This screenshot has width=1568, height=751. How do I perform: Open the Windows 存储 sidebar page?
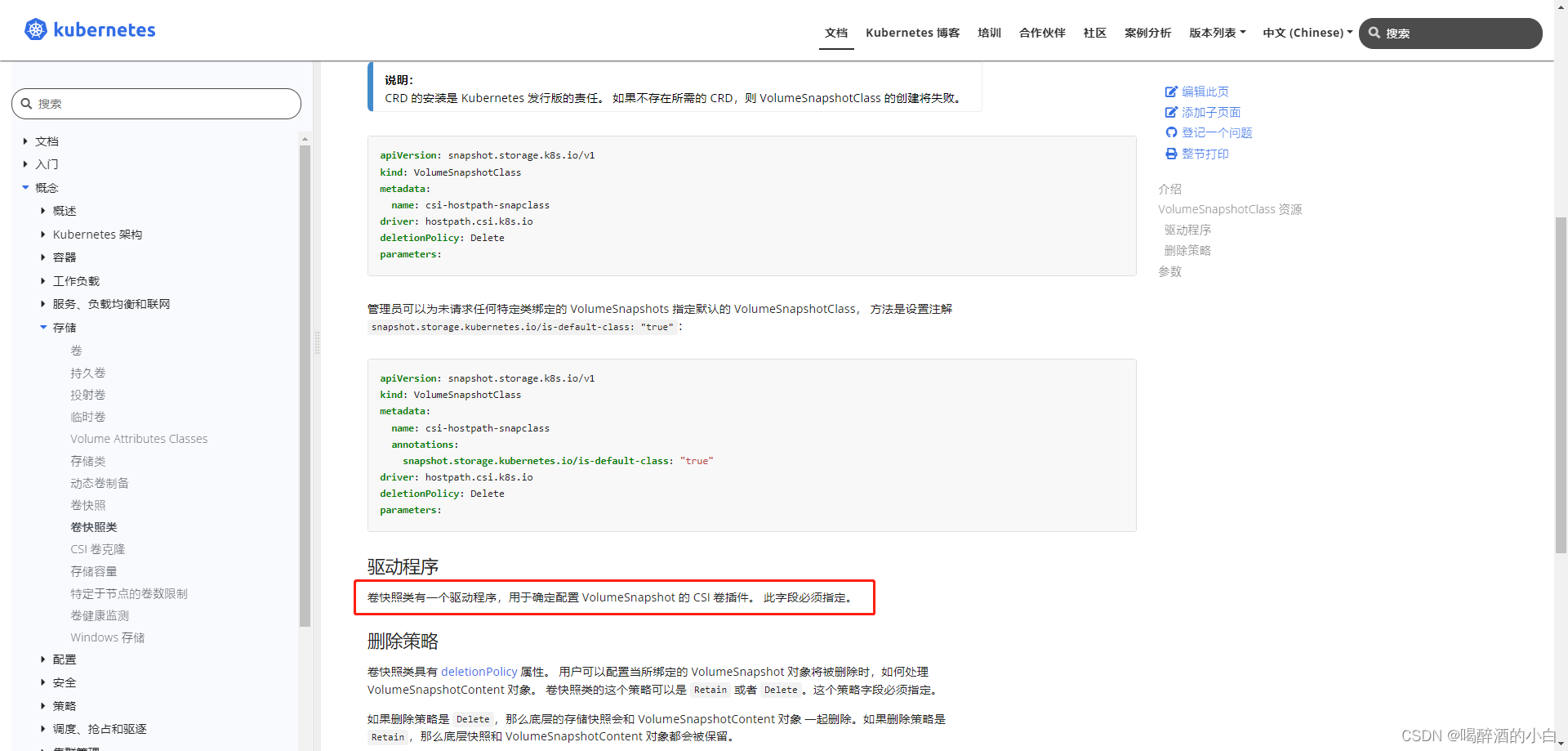(x=108, y=637)
